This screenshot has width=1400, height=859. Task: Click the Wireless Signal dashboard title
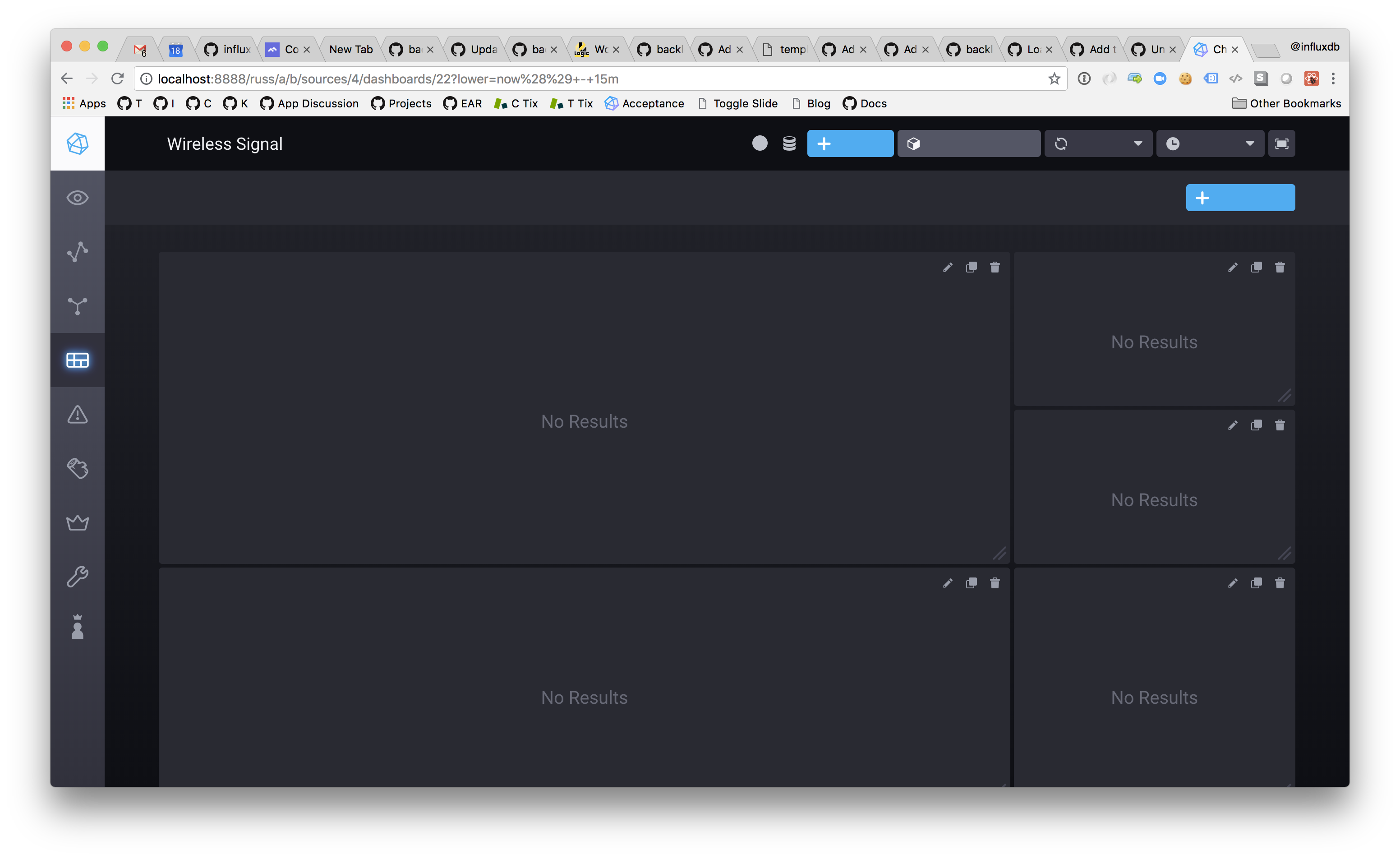(x=225, y=143)
